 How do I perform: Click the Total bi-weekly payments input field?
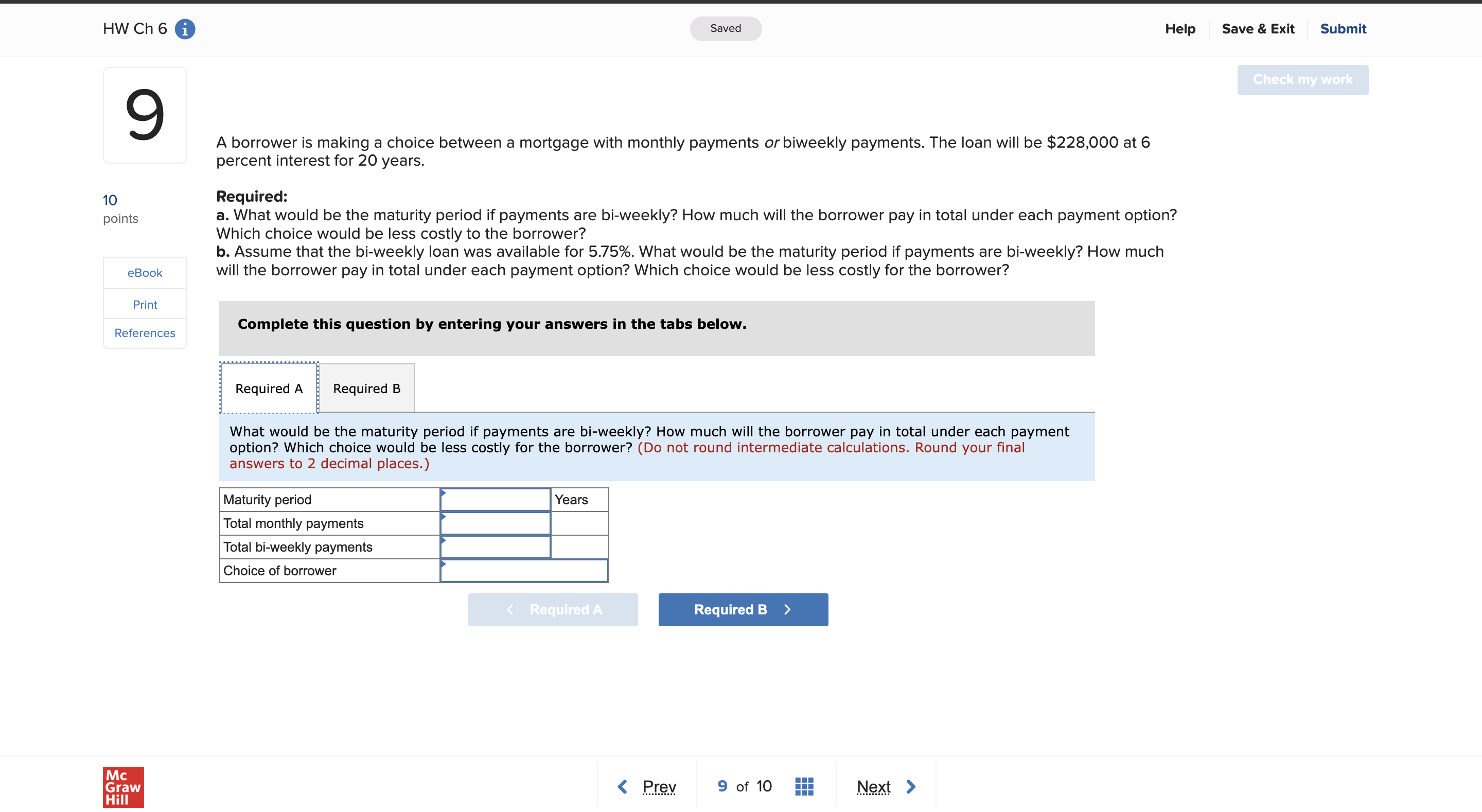(495, 546)
